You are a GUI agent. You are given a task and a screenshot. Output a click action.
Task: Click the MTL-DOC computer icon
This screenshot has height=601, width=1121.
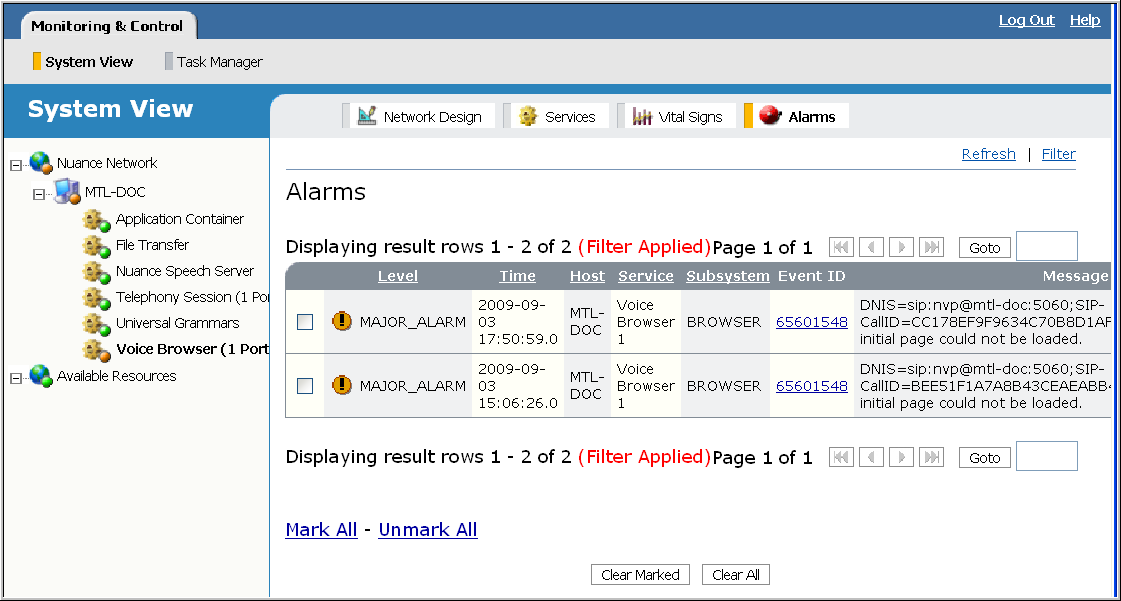coord(67,191)
